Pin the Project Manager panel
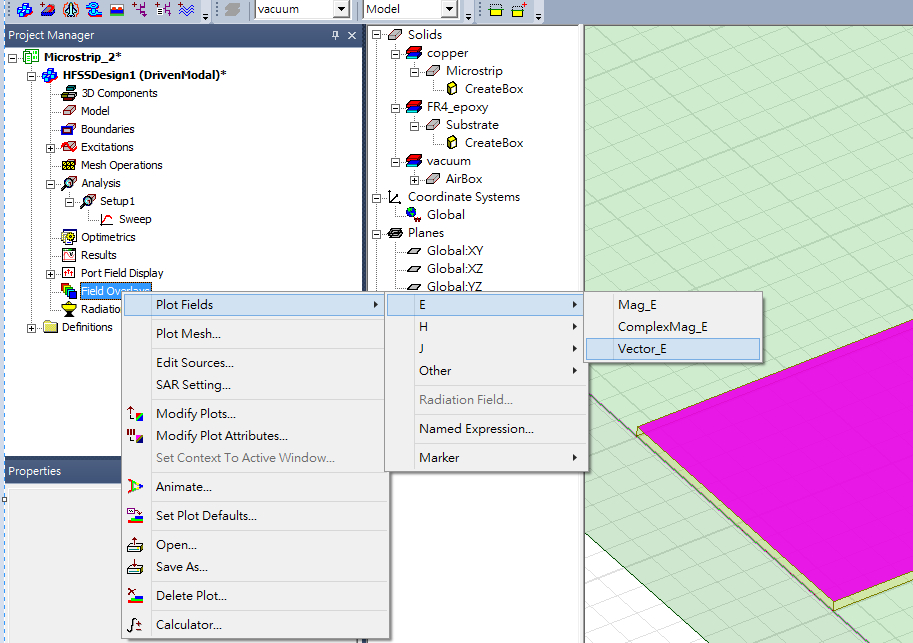The width and height of the screenshot is (913, 643). coord(335,36)
